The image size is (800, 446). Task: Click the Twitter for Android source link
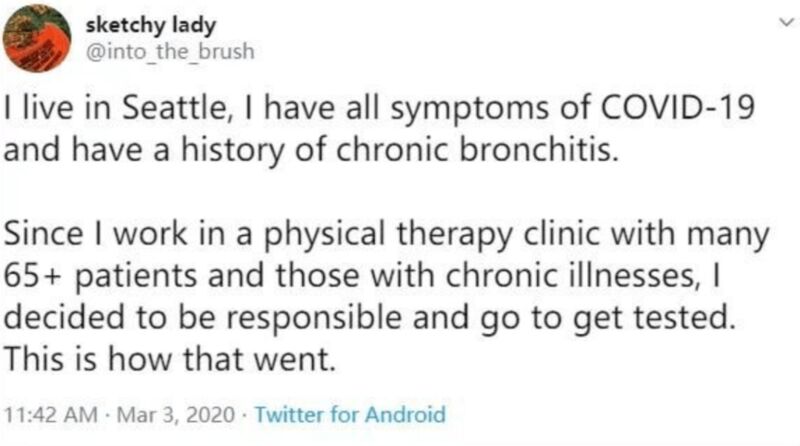[350, 414]
